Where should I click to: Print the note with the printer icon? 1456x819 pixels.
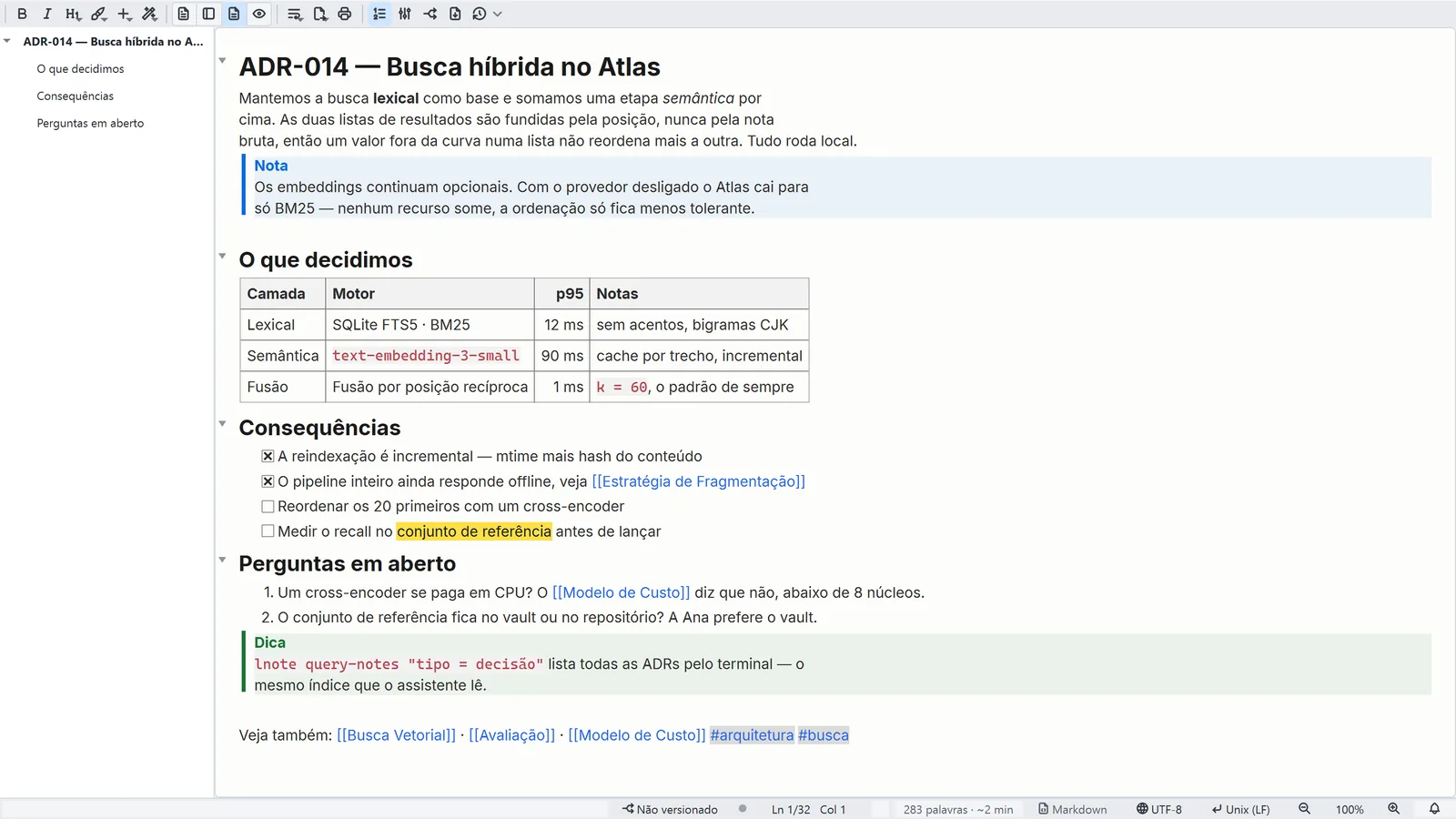pos(344,14)
